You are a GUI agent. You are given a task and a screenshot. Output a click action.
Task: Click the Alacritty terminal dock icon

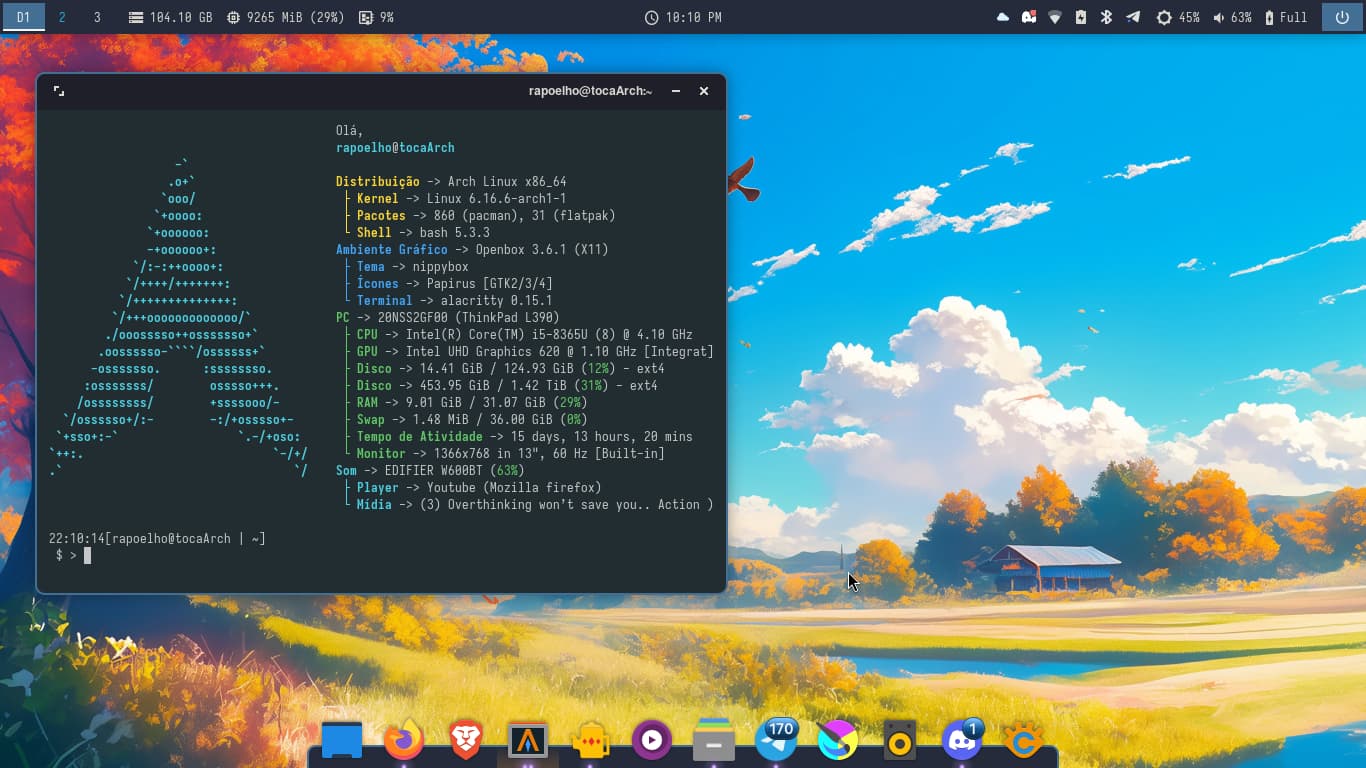click(528, 741)
